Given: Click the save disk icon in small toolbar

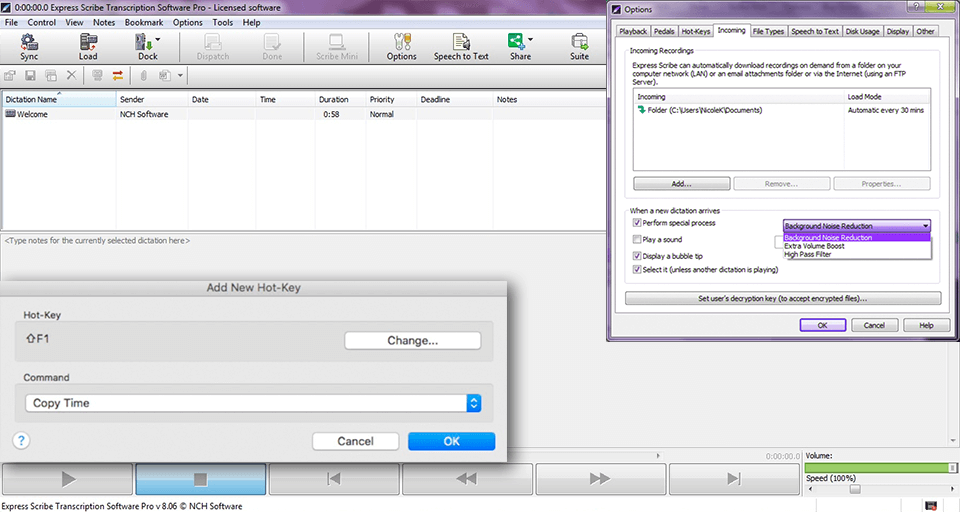Looking at the screenshot, I should (30, 76).
